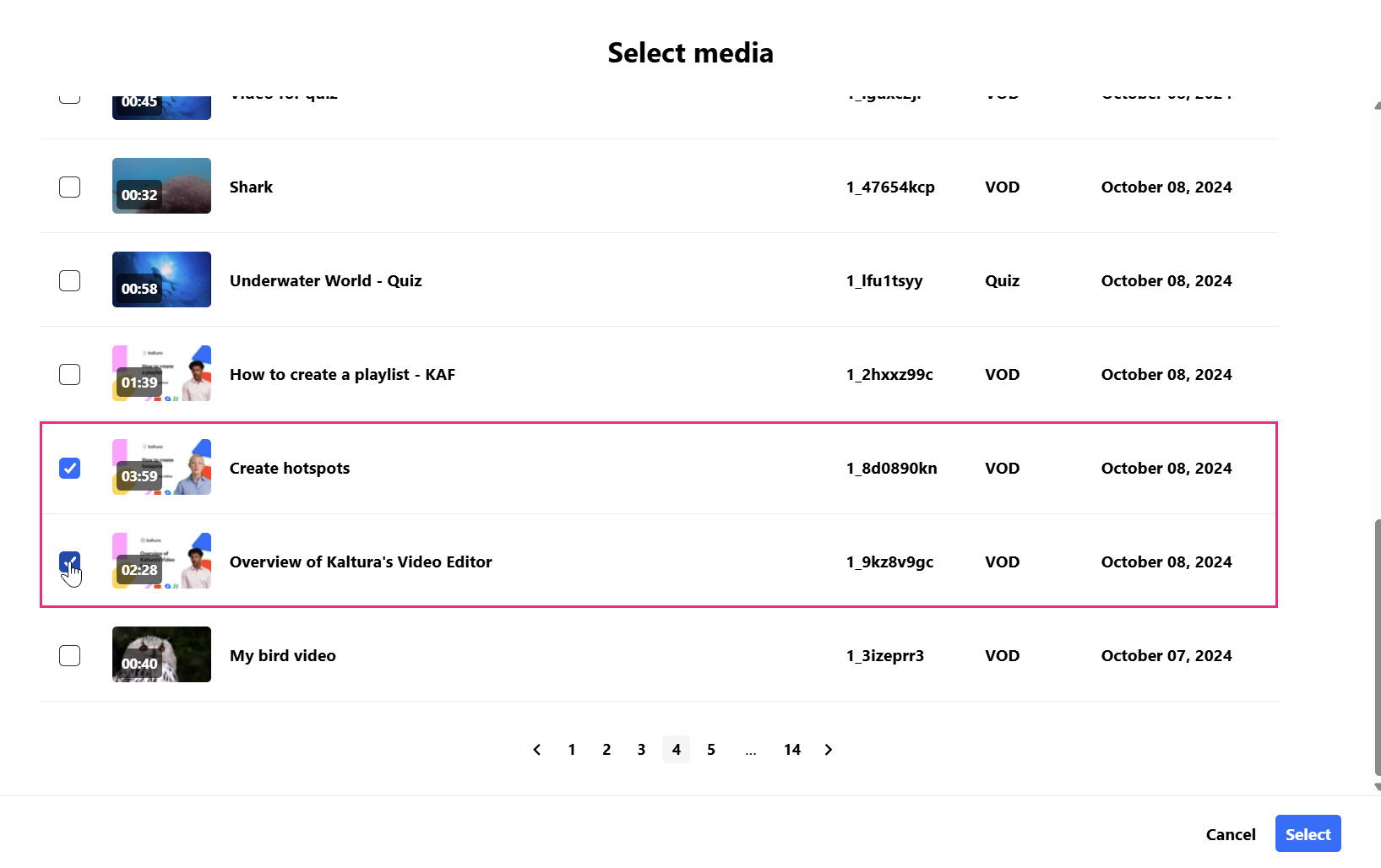1381x868 pixels.
Task: Click the Create hotspots thumbnail
Action: (161, 467)
